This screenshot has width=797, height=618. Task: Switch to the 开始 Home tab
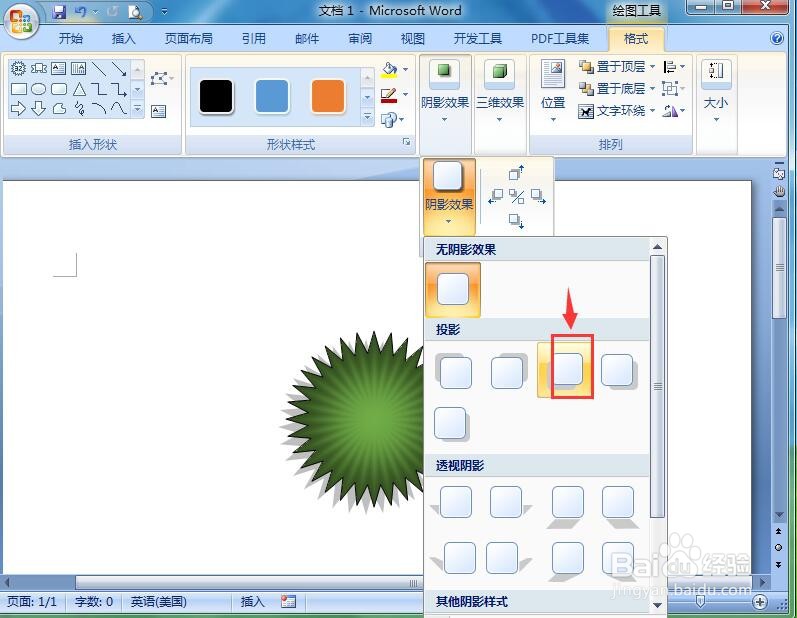(71, 39)
